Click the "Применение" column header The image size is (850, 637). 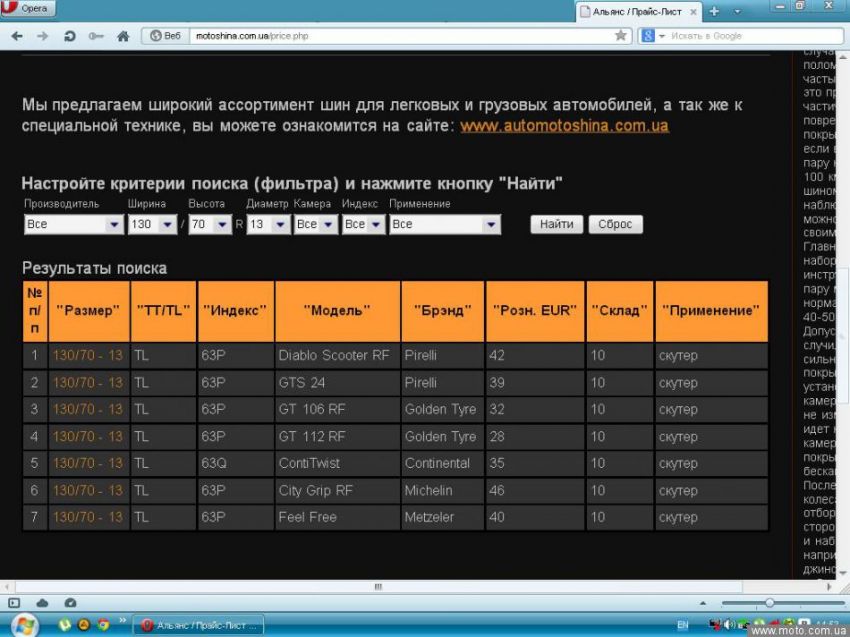711,311
